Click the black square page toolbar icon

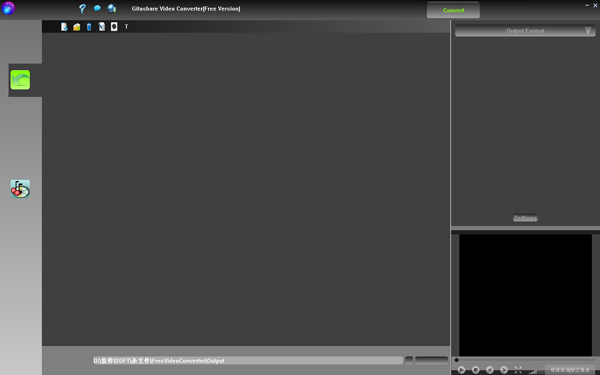point(114,26)
